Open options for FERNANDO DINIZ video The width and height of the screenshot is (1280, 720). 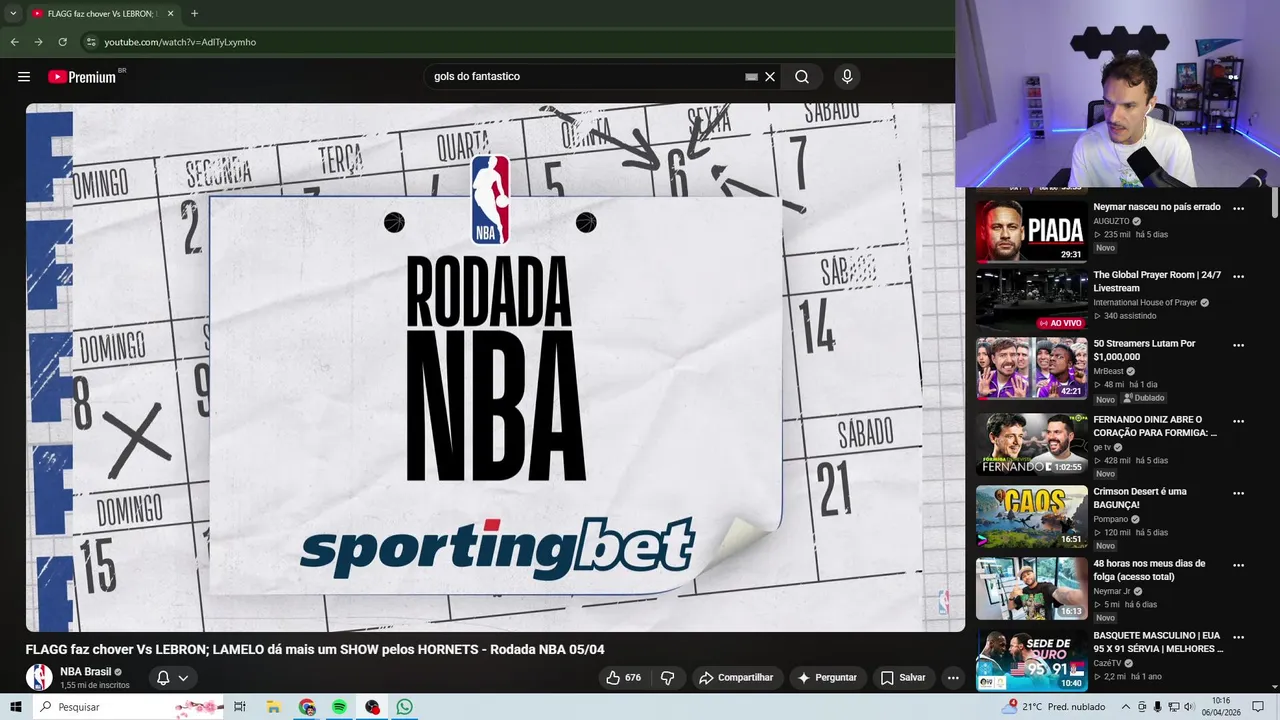tap(1238, 421)
